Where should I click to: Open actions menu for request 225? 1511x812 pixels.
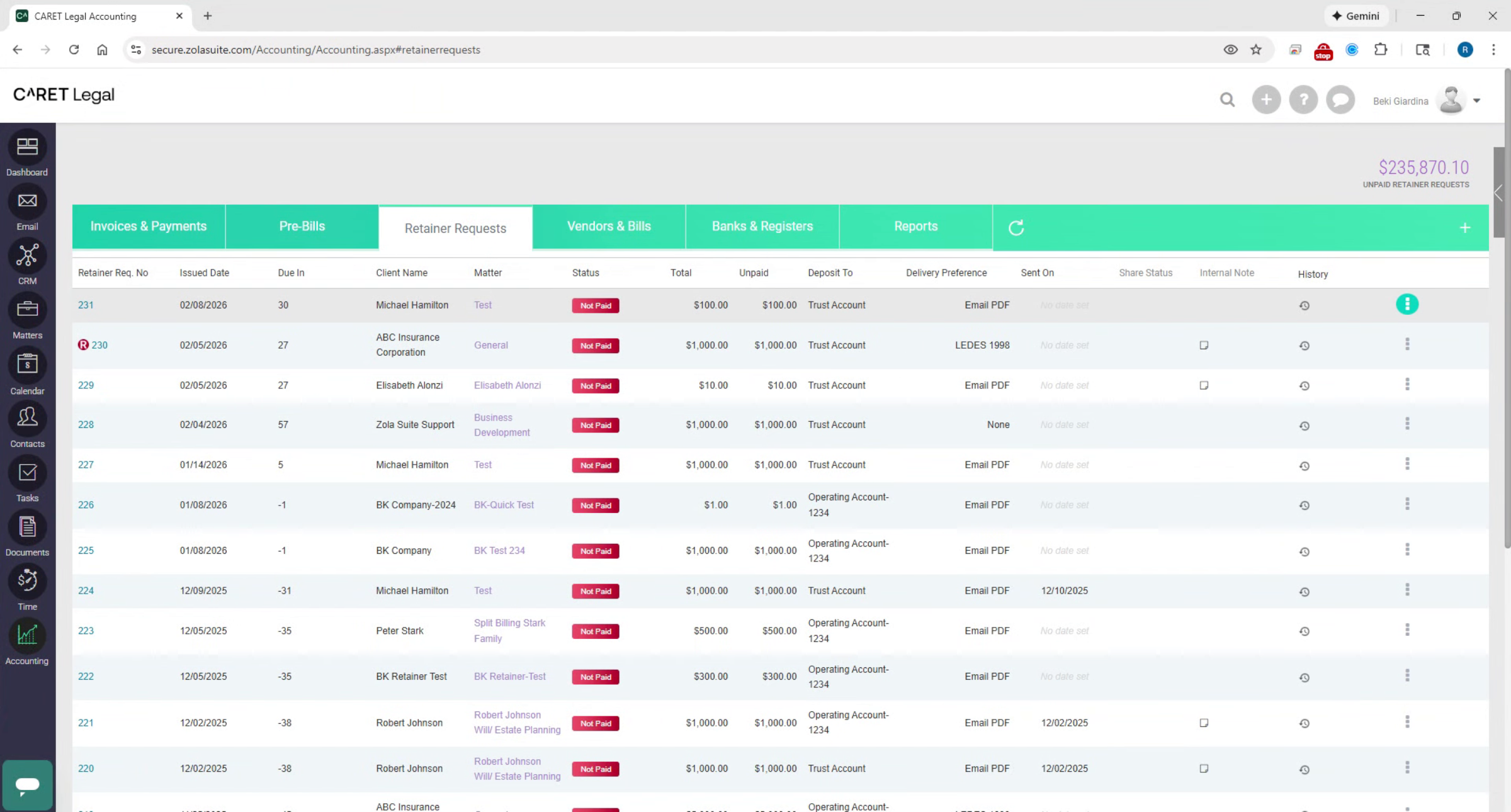click(1407, 550)
